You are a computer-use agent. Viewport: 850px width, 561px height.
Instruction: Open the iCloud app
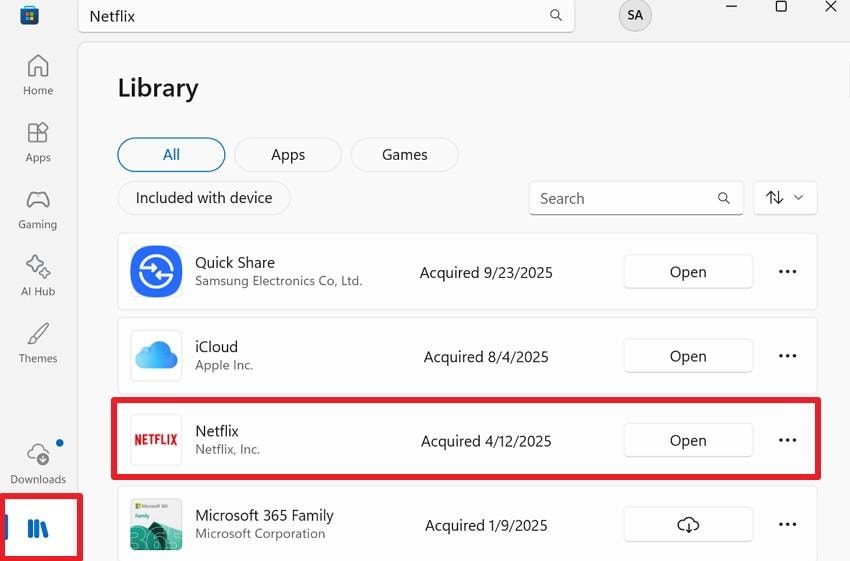pos(688,356)
